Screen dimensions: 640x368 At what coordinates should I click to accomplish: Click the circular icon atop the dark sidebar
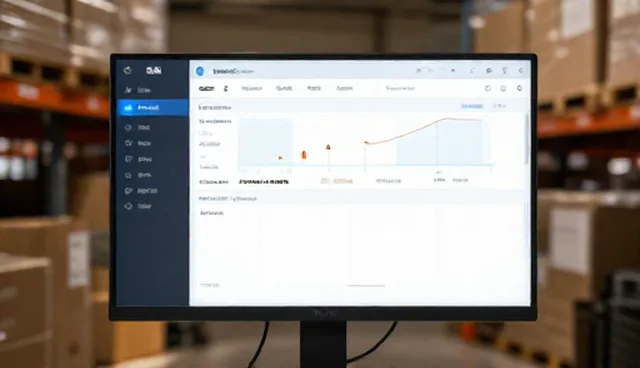127,70
